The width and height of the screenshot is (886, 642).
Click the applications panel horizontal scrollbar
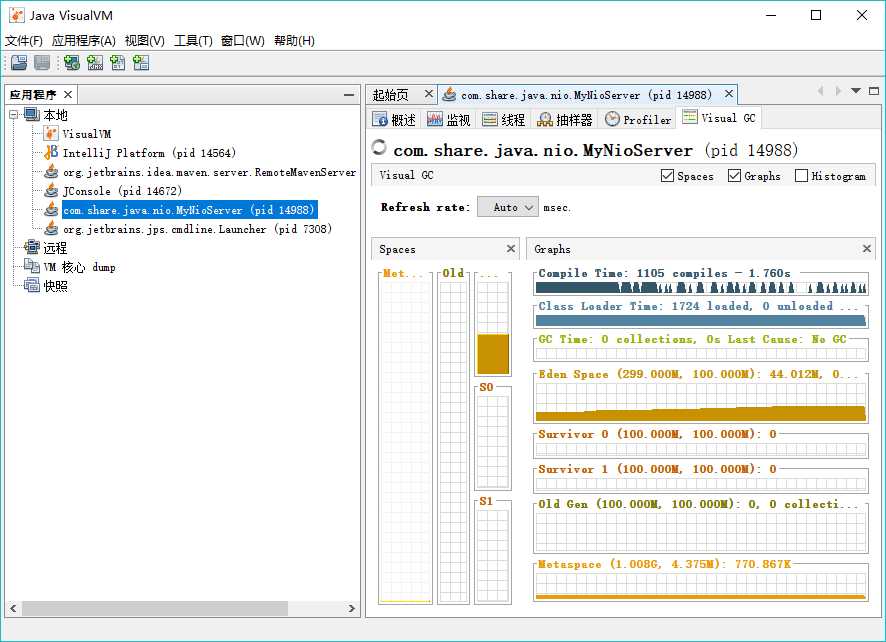pyautogui.click(x=155, y=608)
